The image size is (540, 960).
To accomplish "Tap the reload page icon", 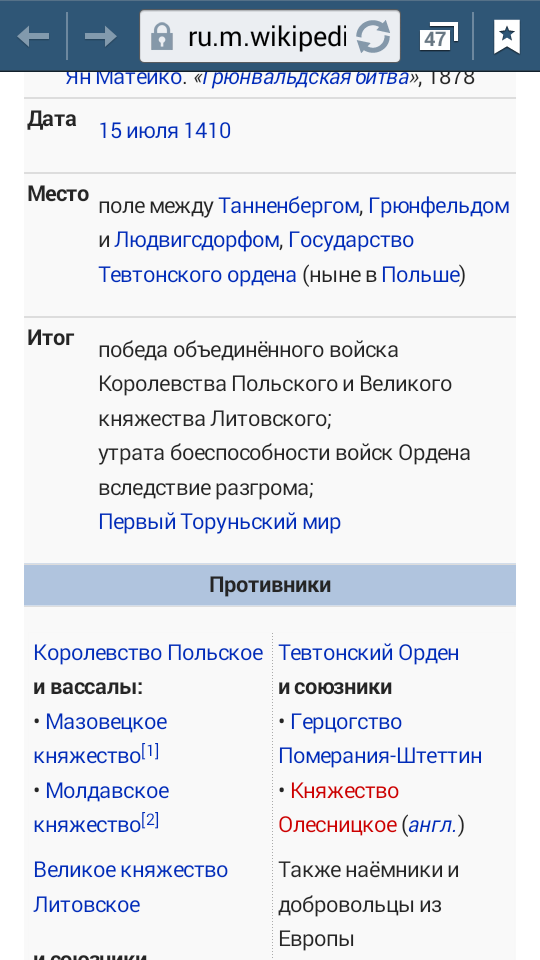I will 373,37.
